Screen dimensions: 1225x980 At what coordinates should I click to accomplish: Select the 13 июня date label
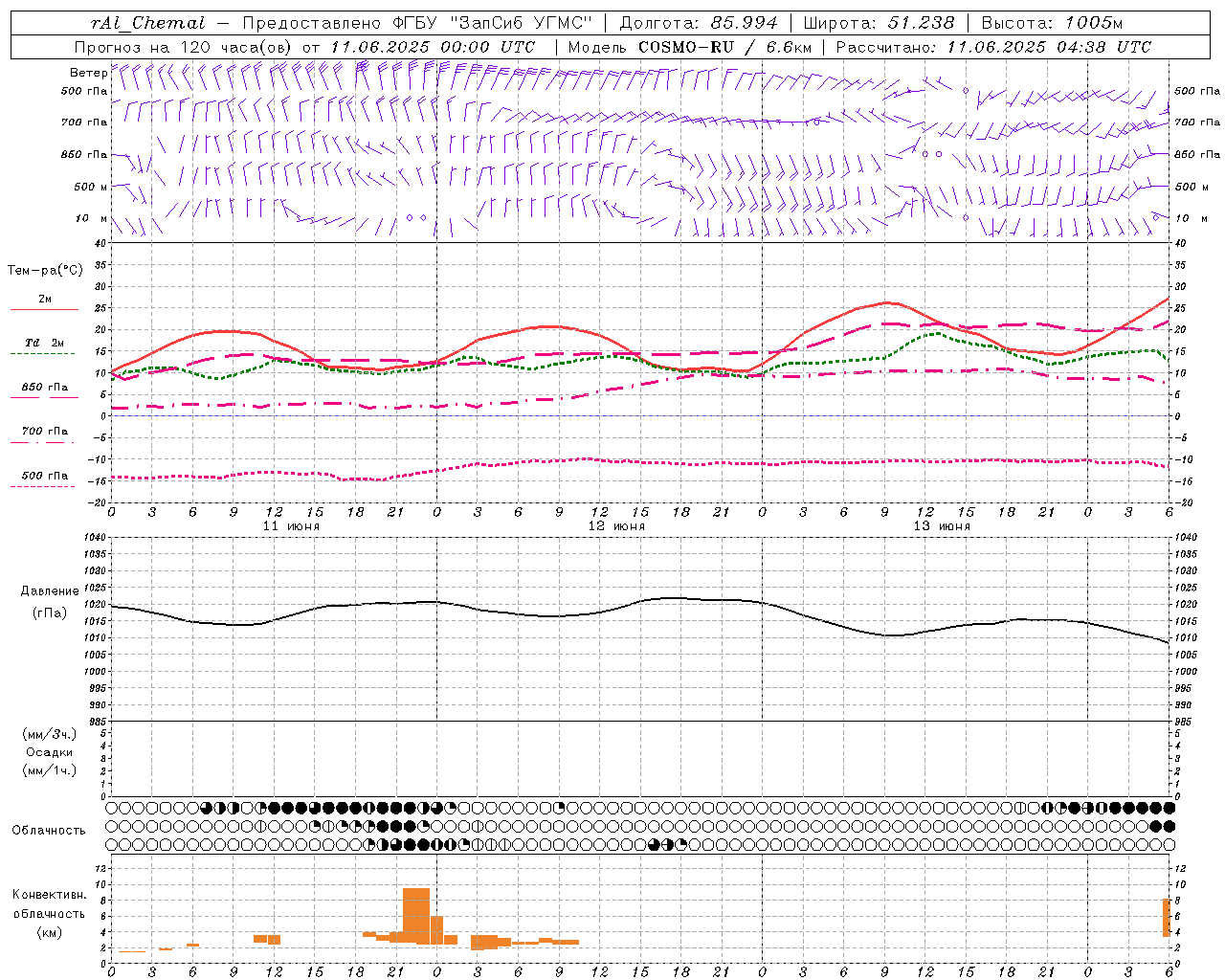pyautogui.click(x=942, y=526)
